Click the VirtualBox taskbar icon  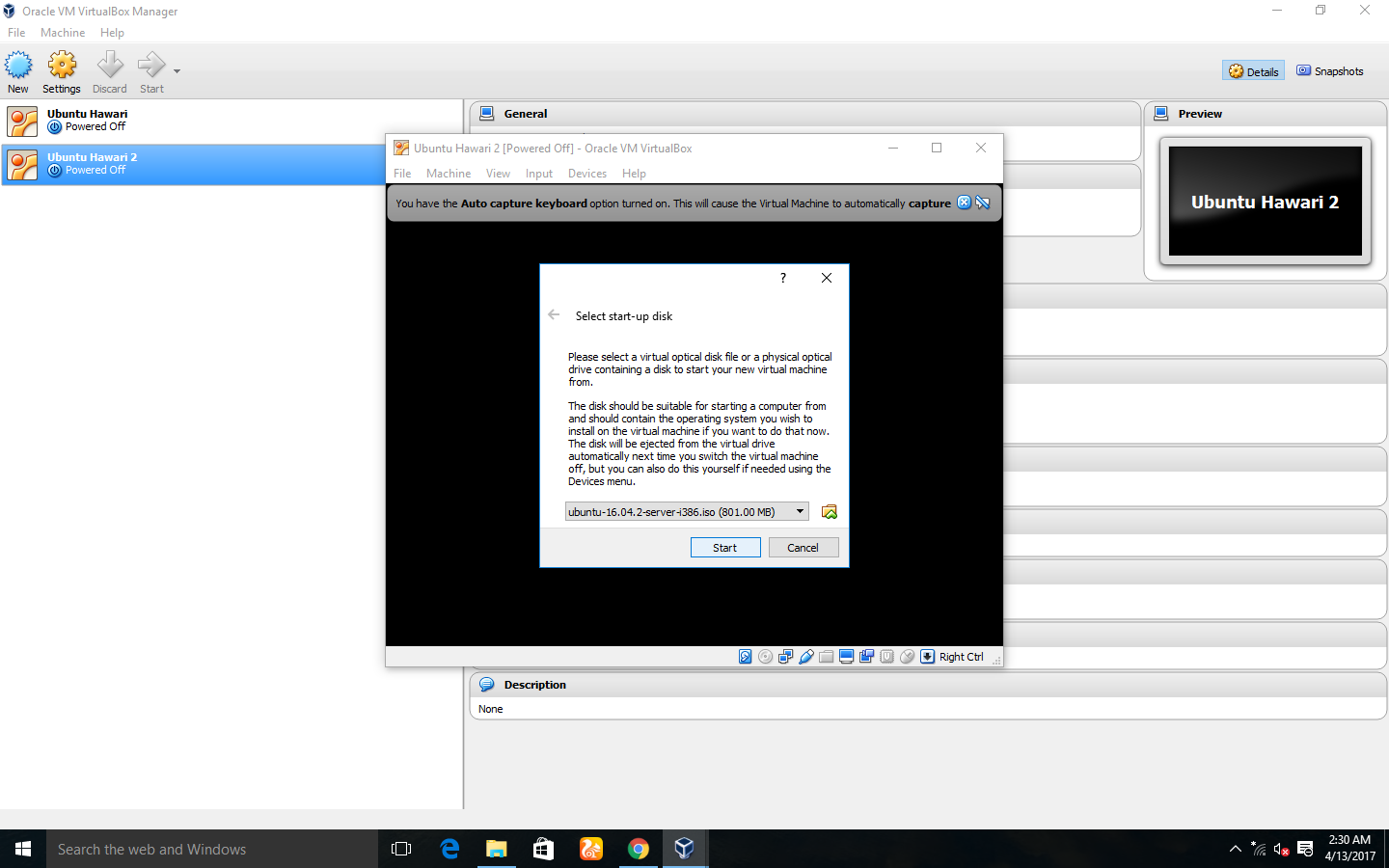(x=685, y=849)
